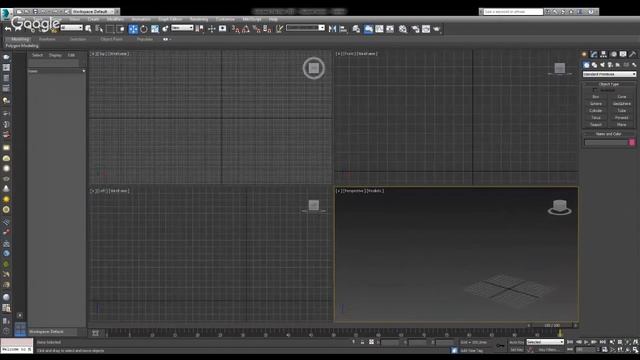Open the Named Selection Sets dropdown

point(305,28)
